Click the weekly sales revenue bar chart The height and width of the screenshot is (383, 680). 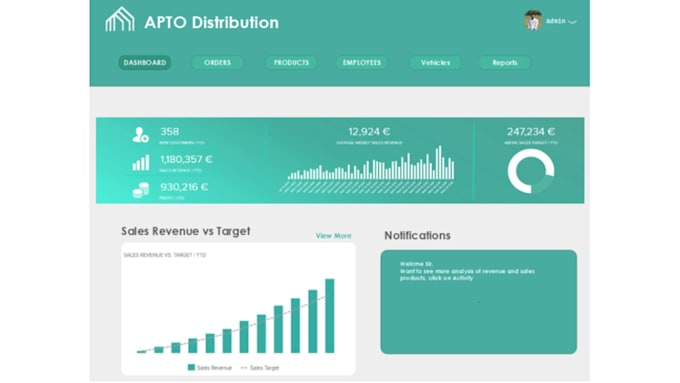368,169
